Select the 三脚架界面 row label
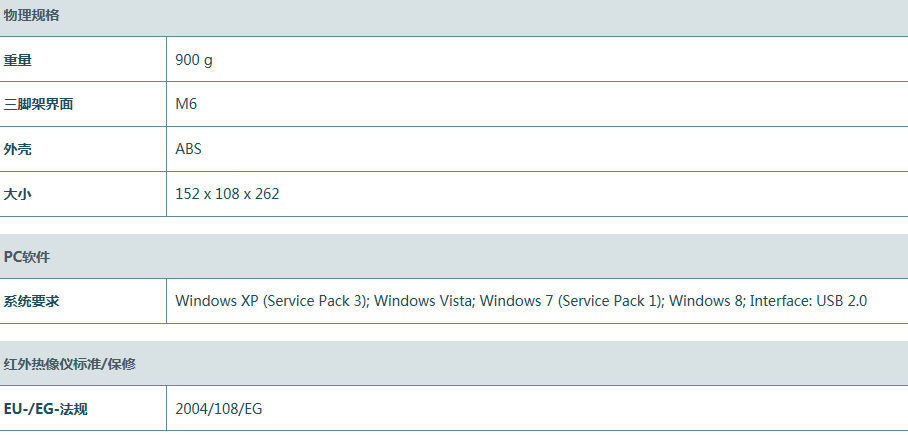This screenshot has width=908, height=435. [38, 104]
